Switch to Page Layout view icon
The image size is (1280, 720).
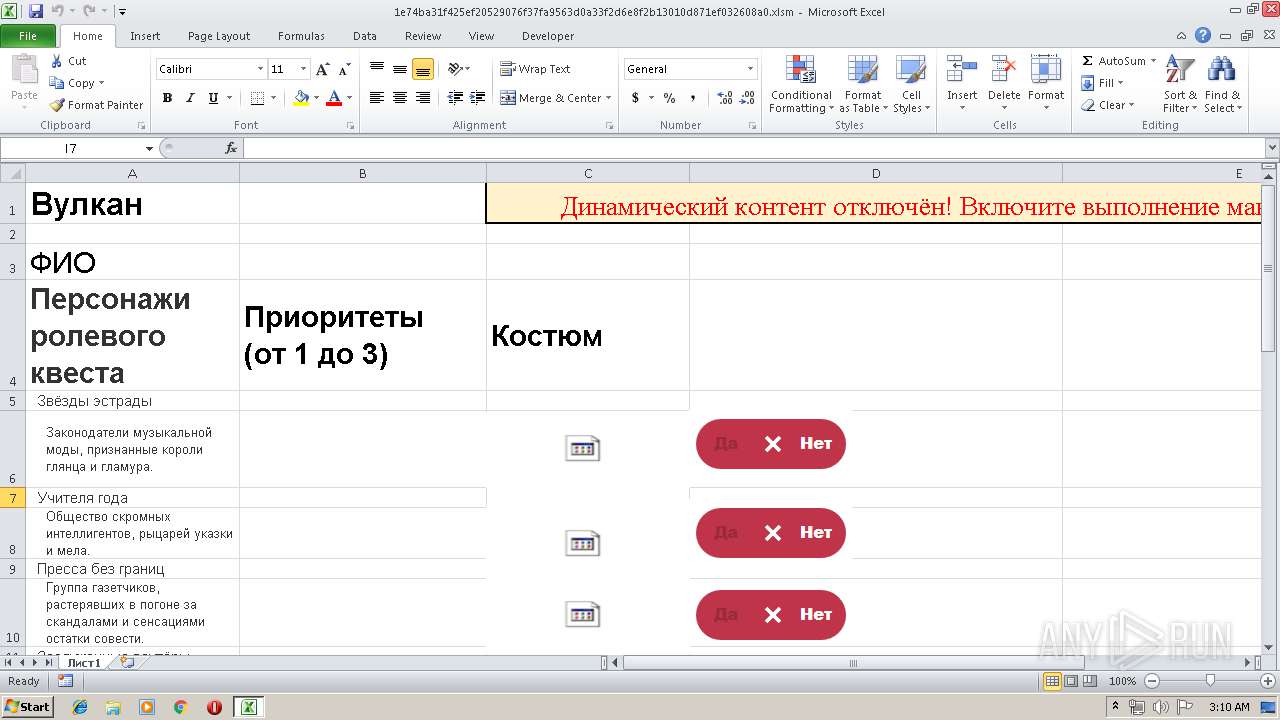pos(1071,681)
